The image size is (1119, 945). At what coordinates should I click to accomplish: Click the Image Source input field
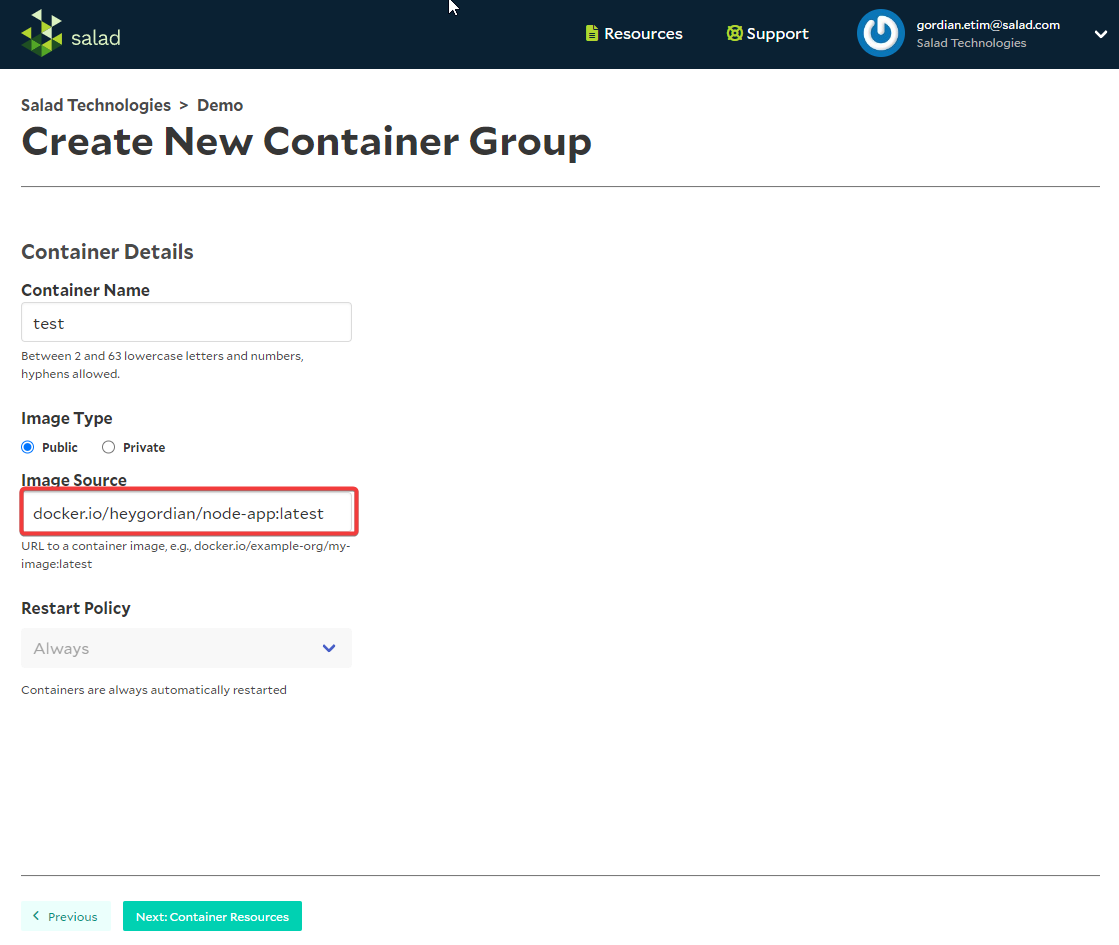(x=188, y=512)
